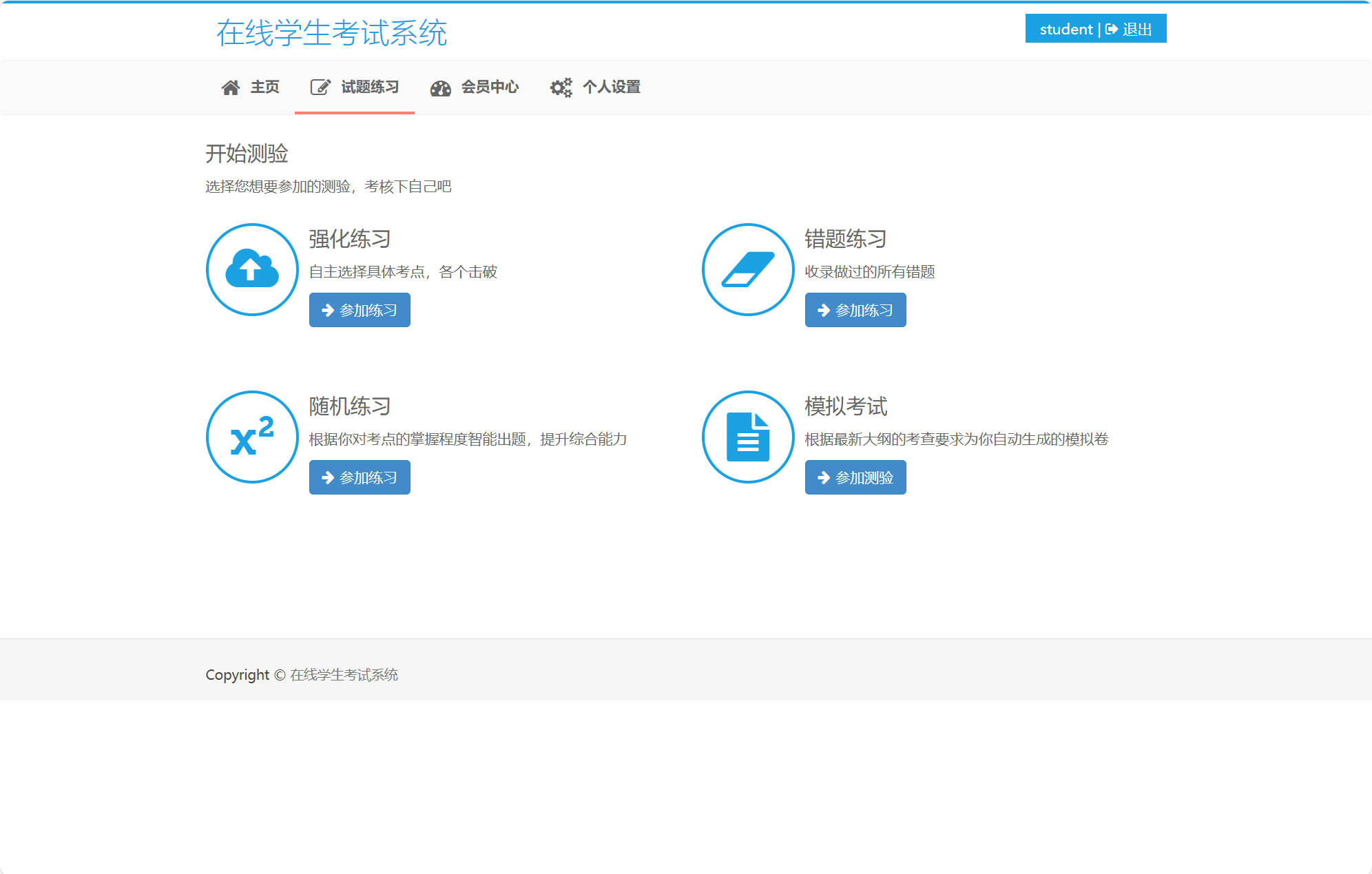
Task: Click 参加练习 under 错题练习
Action: pos(855,310)
